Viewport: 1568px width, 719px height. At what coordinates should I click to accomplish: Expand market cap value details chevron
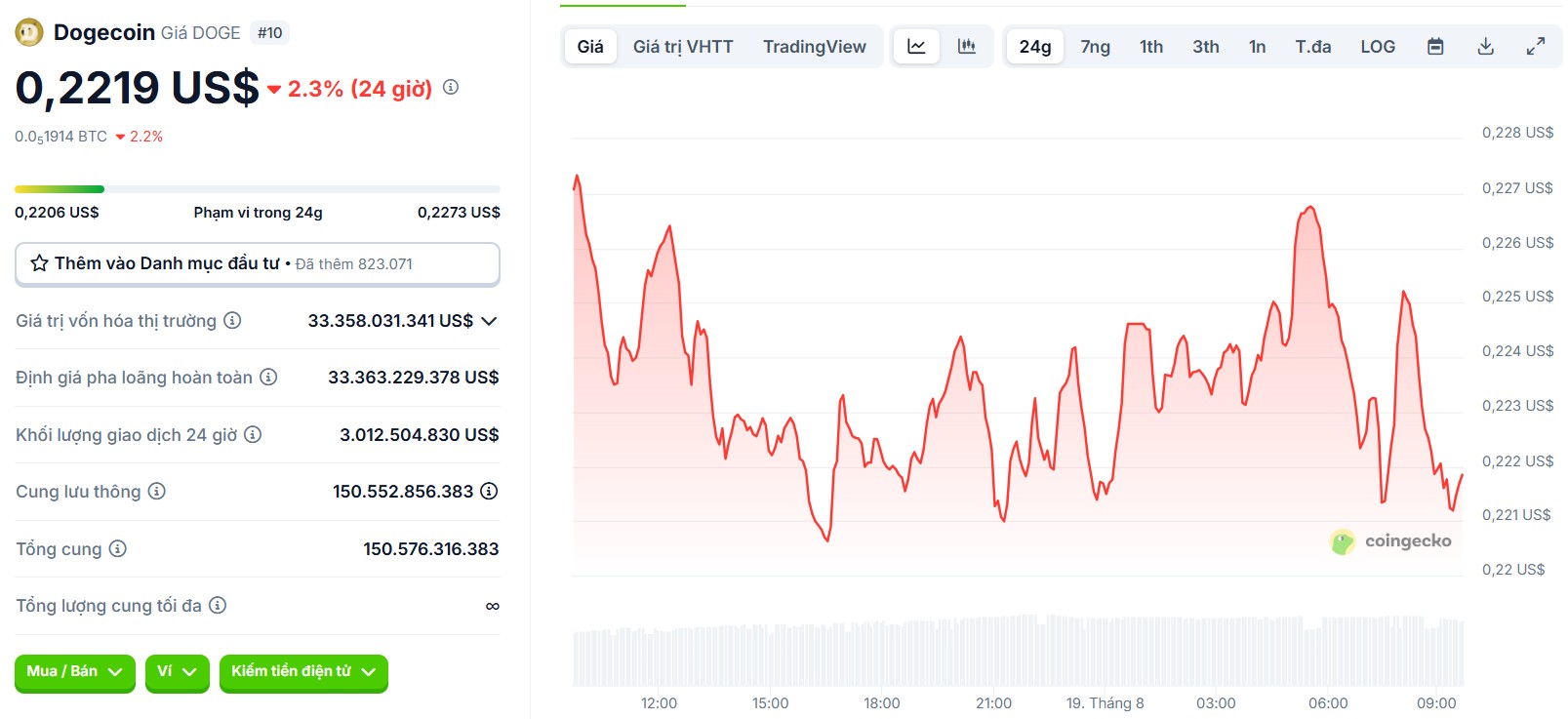click(489, 321)
